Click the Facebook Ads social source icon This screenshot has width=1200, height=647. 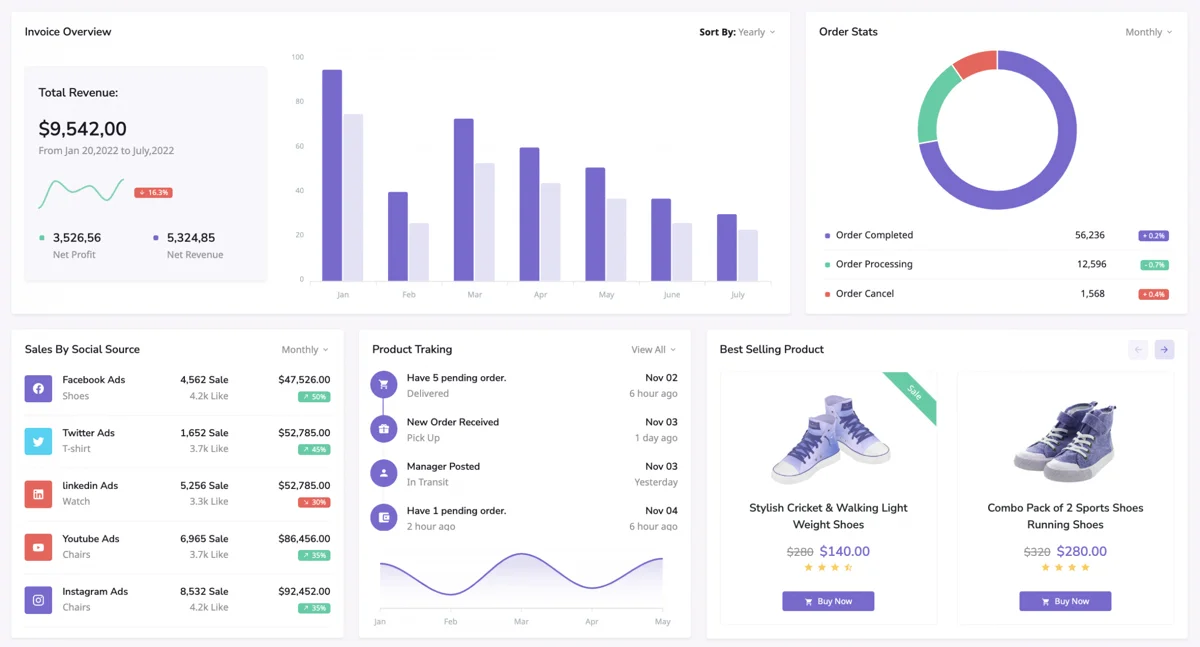coord(37,386)
